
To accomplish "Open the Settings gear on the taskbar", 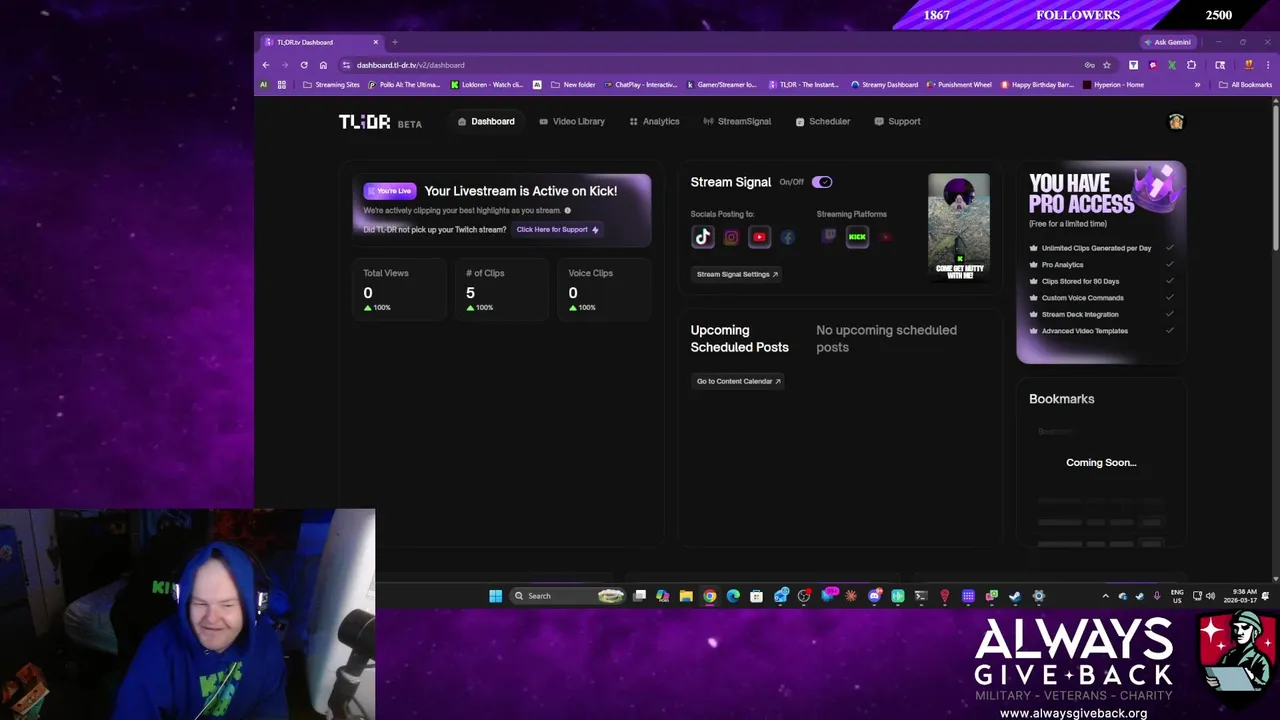I will (x=1039, y=596).
